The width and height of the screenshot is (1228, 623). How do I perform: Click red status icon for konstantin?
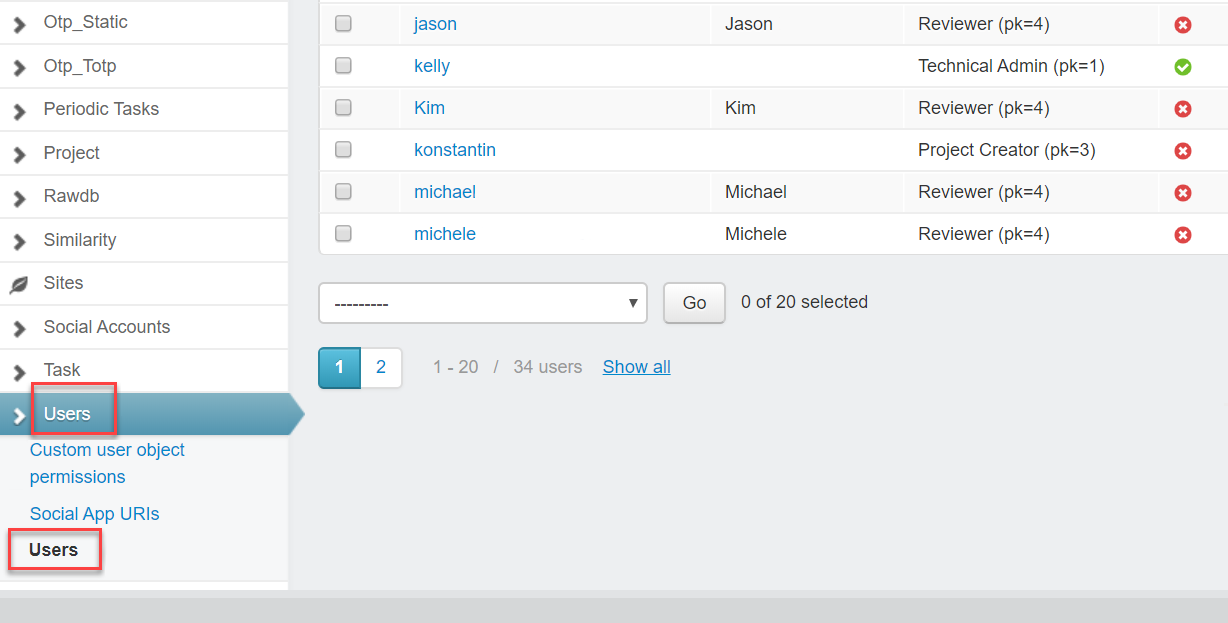click(x=1182, y=151)
